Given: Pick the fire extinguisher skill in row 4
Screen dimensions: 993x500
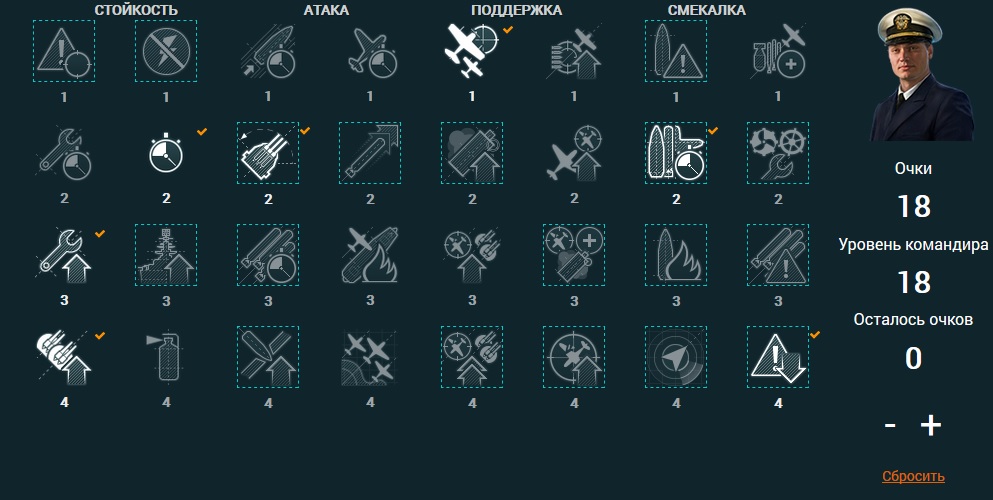Looking at the screenshot, I should click(x=166, y=357).
